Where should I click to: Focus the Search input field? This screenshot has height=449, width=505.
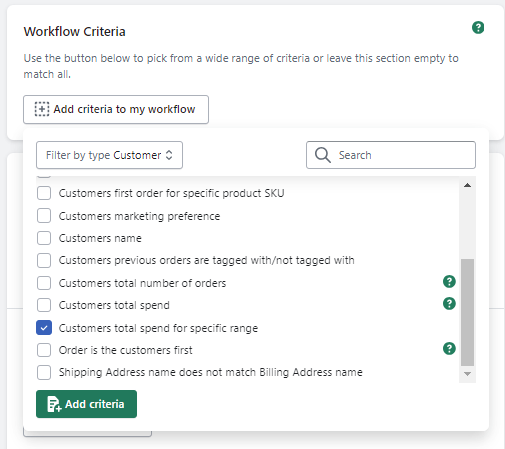click(391, 155)
